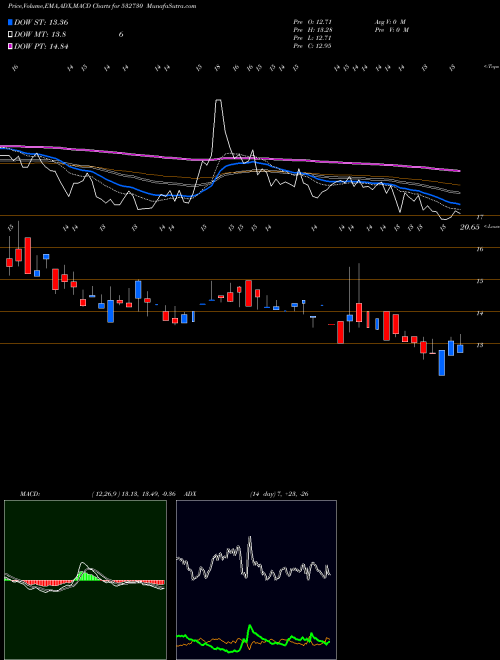
Task: Click the price axis label 14
Action: [479, 313]
